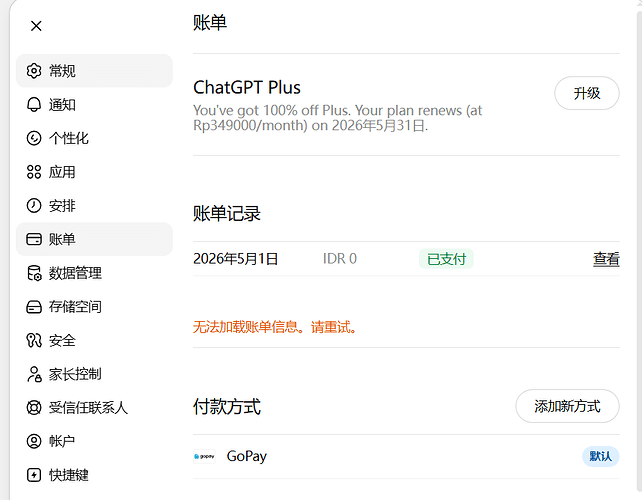Click the plan renewal description text
Viewport: 642px width, 500px height.
pos(337,118)
